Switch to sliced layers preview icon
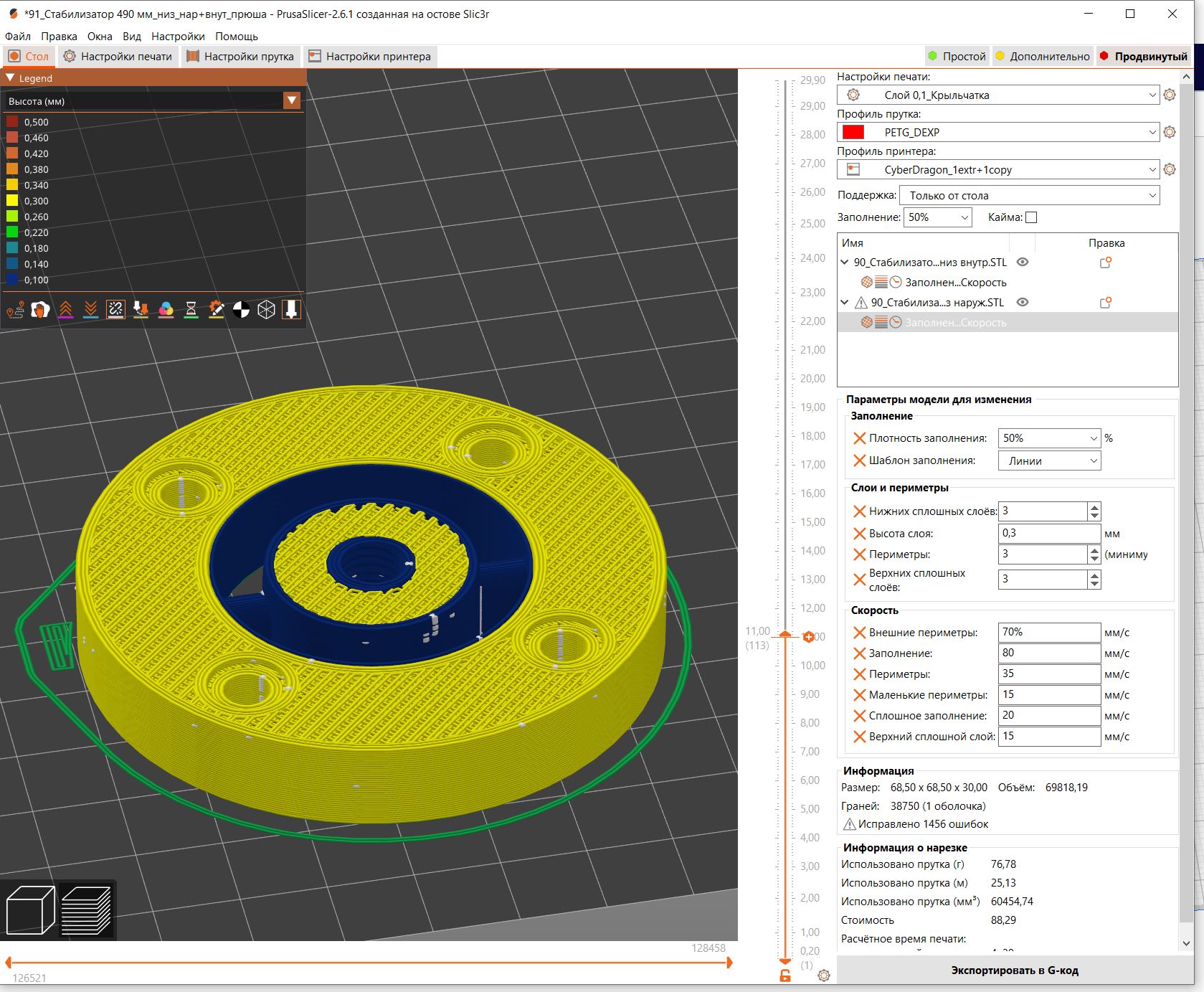Screen dimensions: 1204x992 (86, 910)
